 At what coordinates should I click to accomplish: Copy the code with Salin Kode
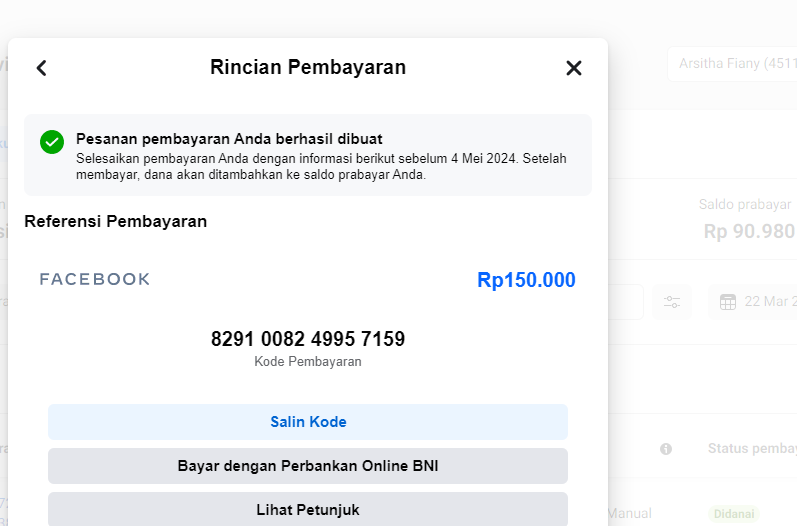point(308,422)
